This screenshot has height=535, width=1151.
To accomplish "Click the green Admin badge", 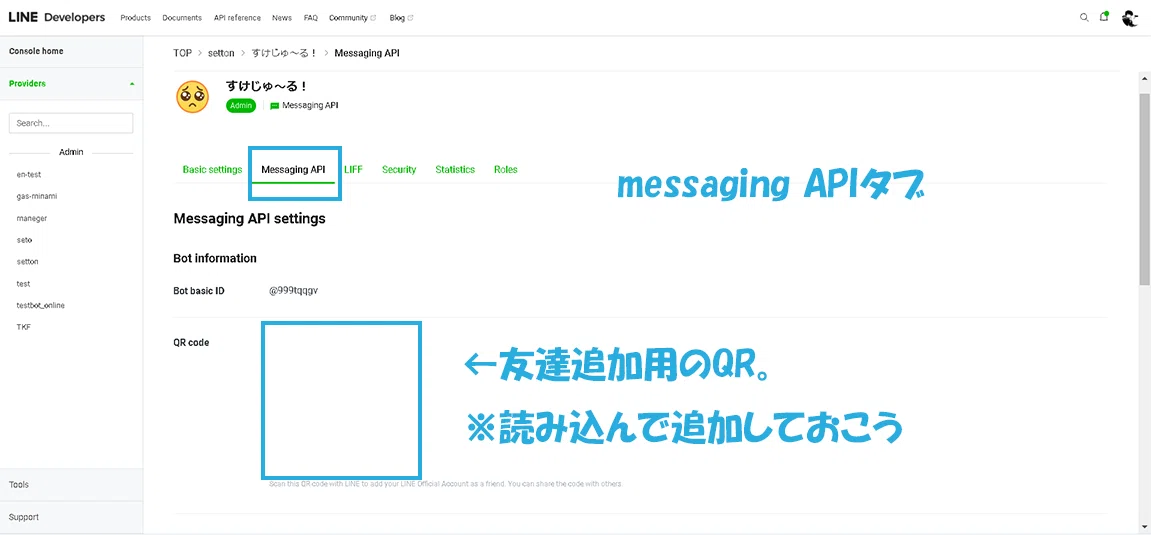I will pos(241,106).
